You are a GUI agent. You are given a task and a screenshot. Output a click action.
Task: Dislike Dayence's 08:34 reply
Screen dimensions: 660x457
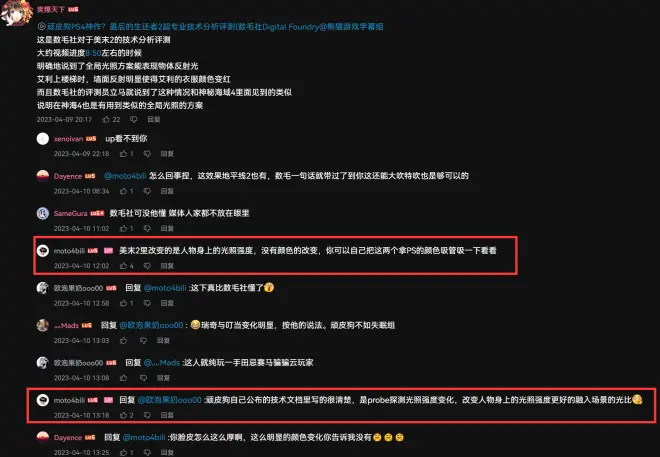click(x=147, y=191)
